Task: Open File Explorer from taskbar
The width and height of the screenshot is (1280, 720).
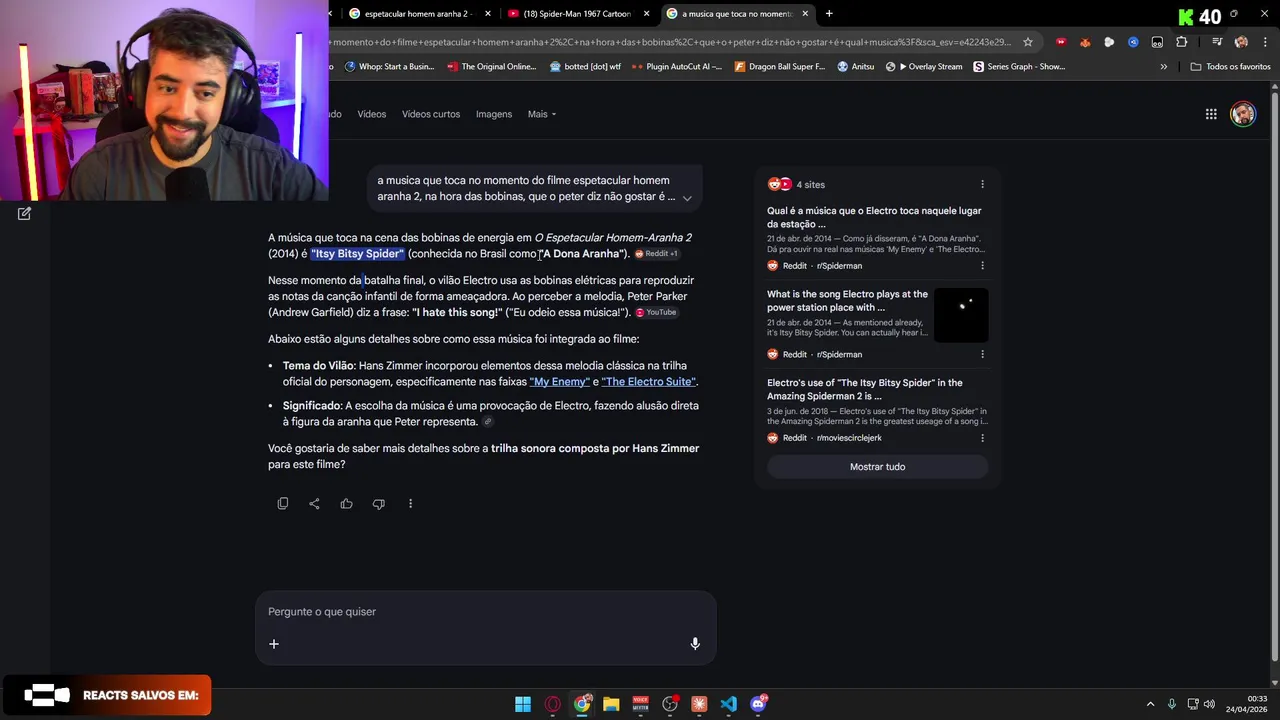Action: (x=611, y=704)
